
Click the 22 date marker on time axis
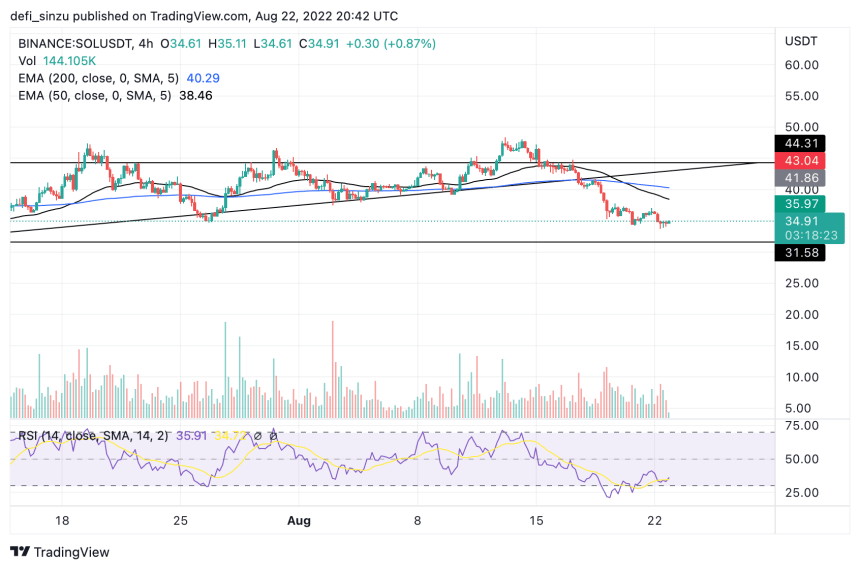[x=654, y=520]
